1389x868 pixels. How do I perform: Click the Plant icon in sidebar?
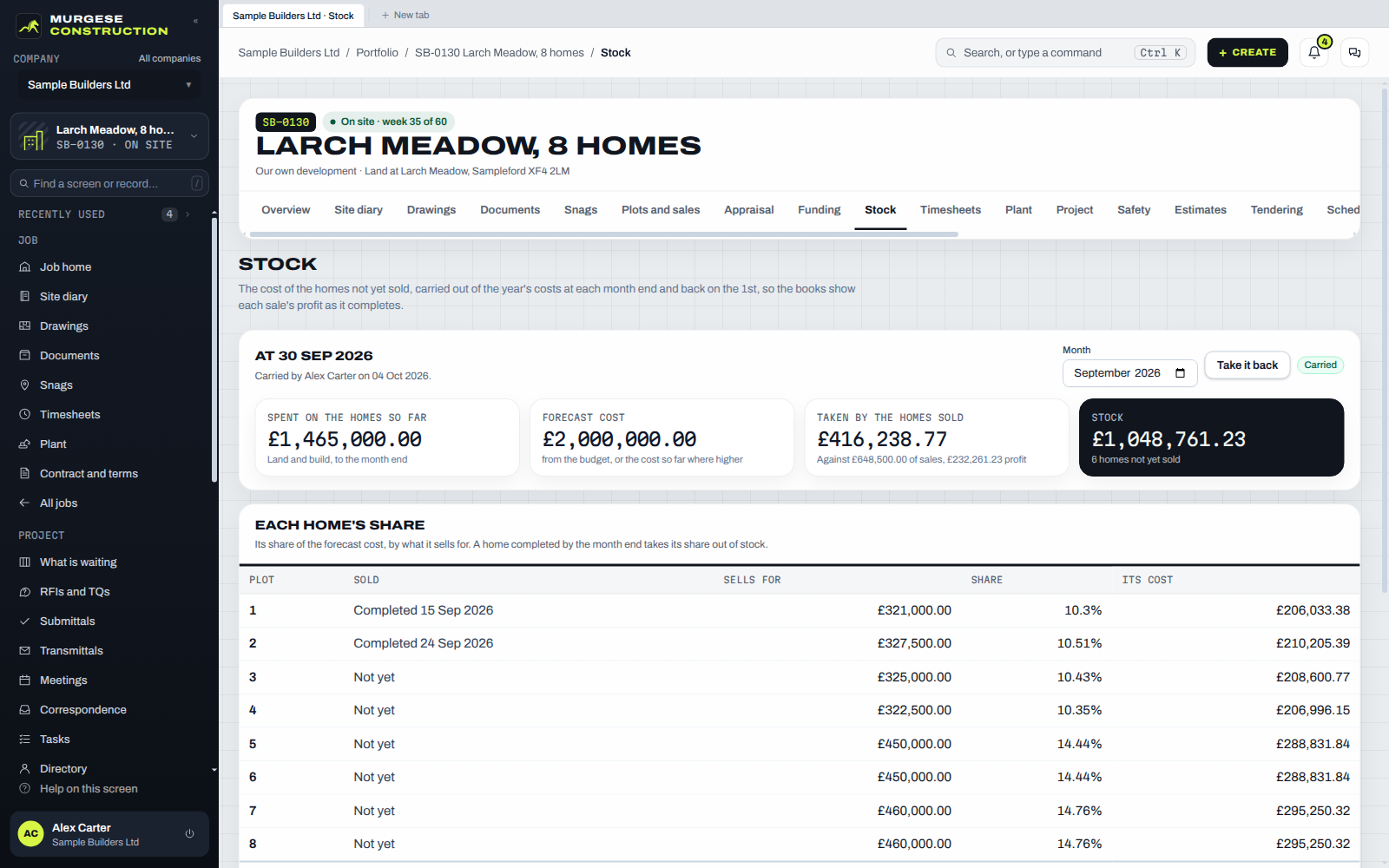tap(25, 444)
